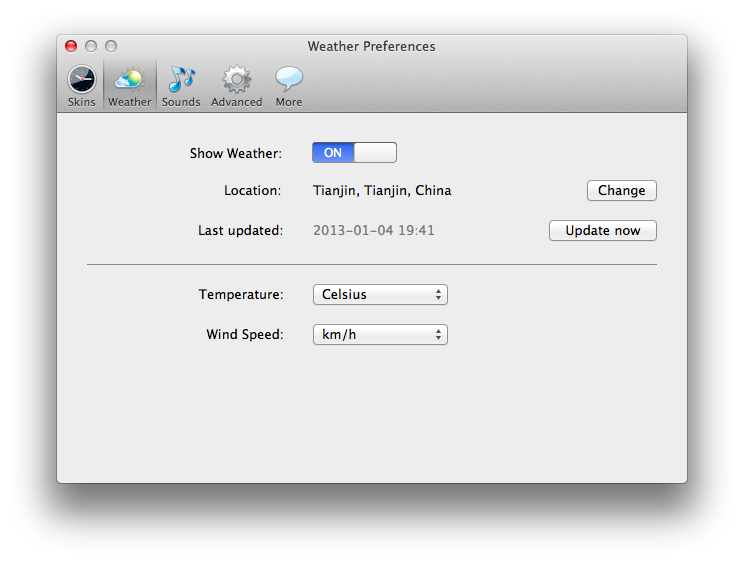Click the Last updated label
Viewport: 744px width, 562px height.
[241, 230]
